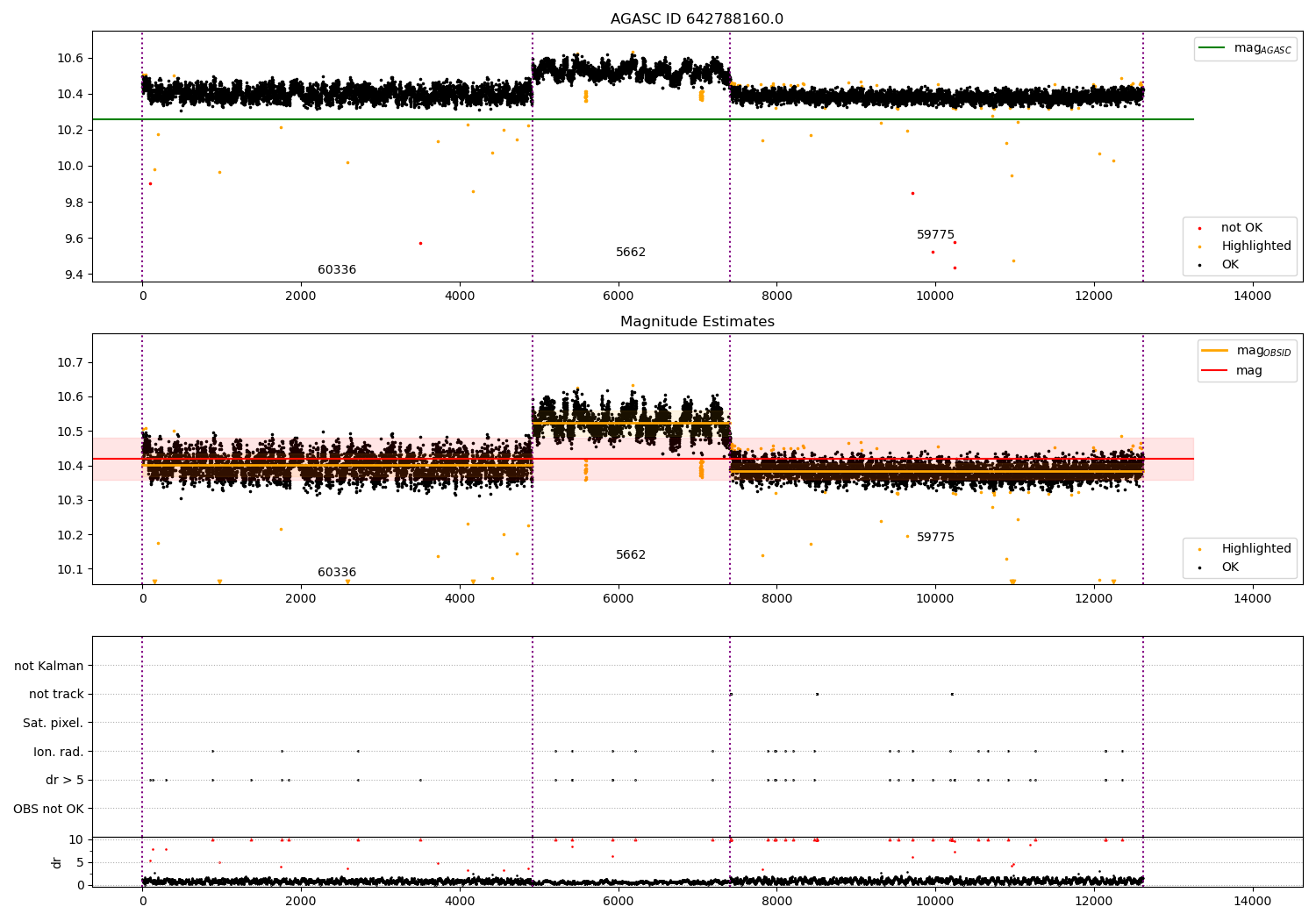
Task: Click the "10.7" y-axis tick label
Action: click(70, 363)
